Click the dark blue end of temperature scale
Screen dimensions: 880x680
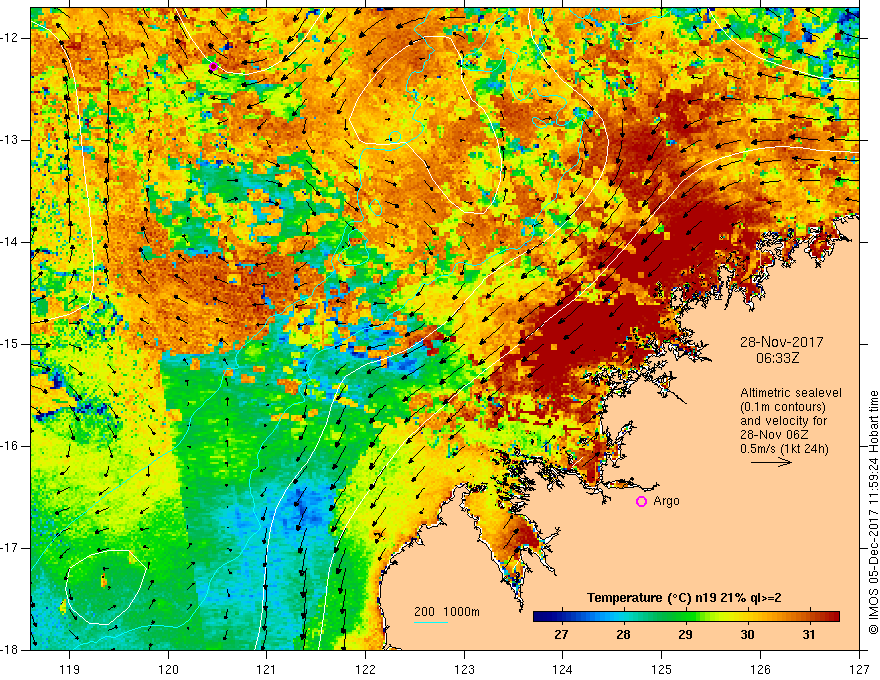pos(540,617)
